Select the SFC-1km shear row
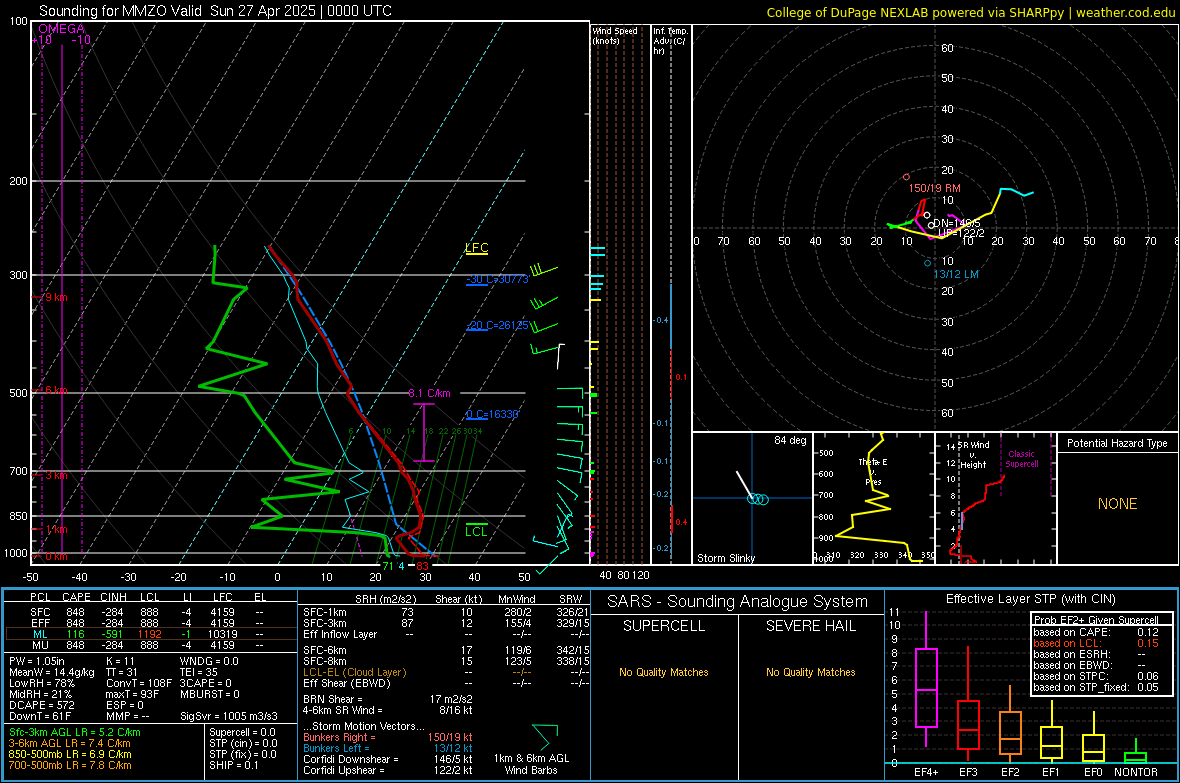Viewport: 1180px width, 783px height. tap(446, 612)
